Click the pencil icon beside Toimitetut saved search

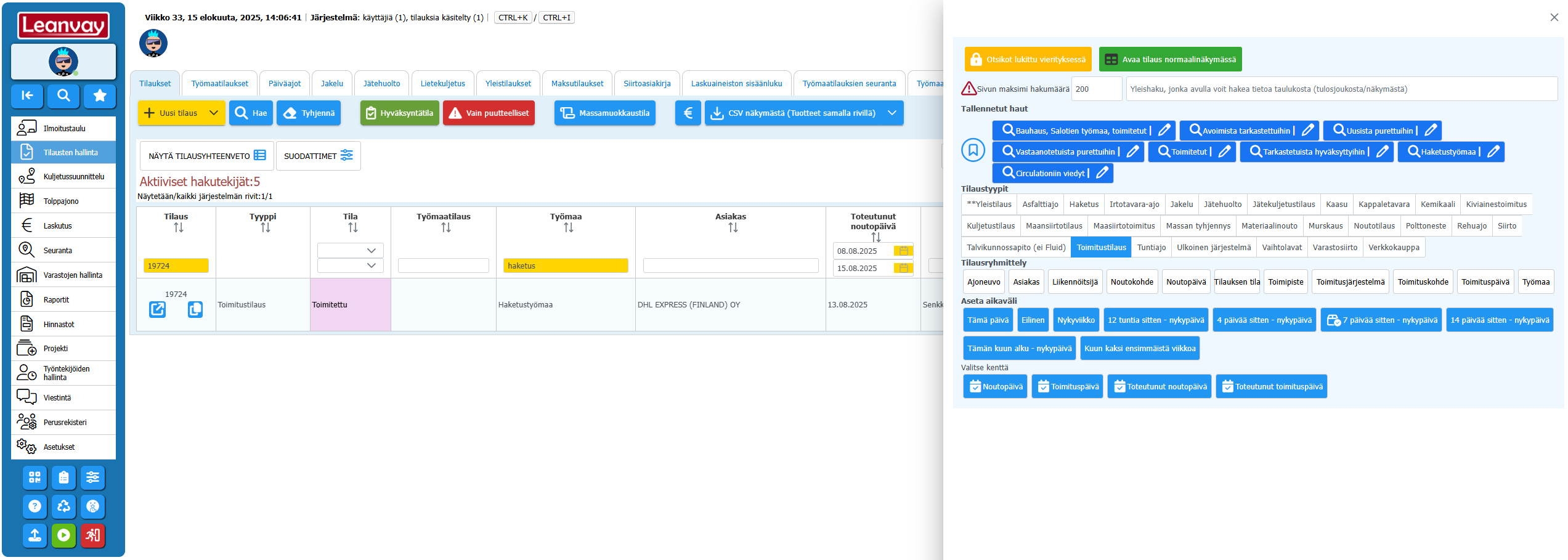pyautogui.click(x=1224, y=152)
